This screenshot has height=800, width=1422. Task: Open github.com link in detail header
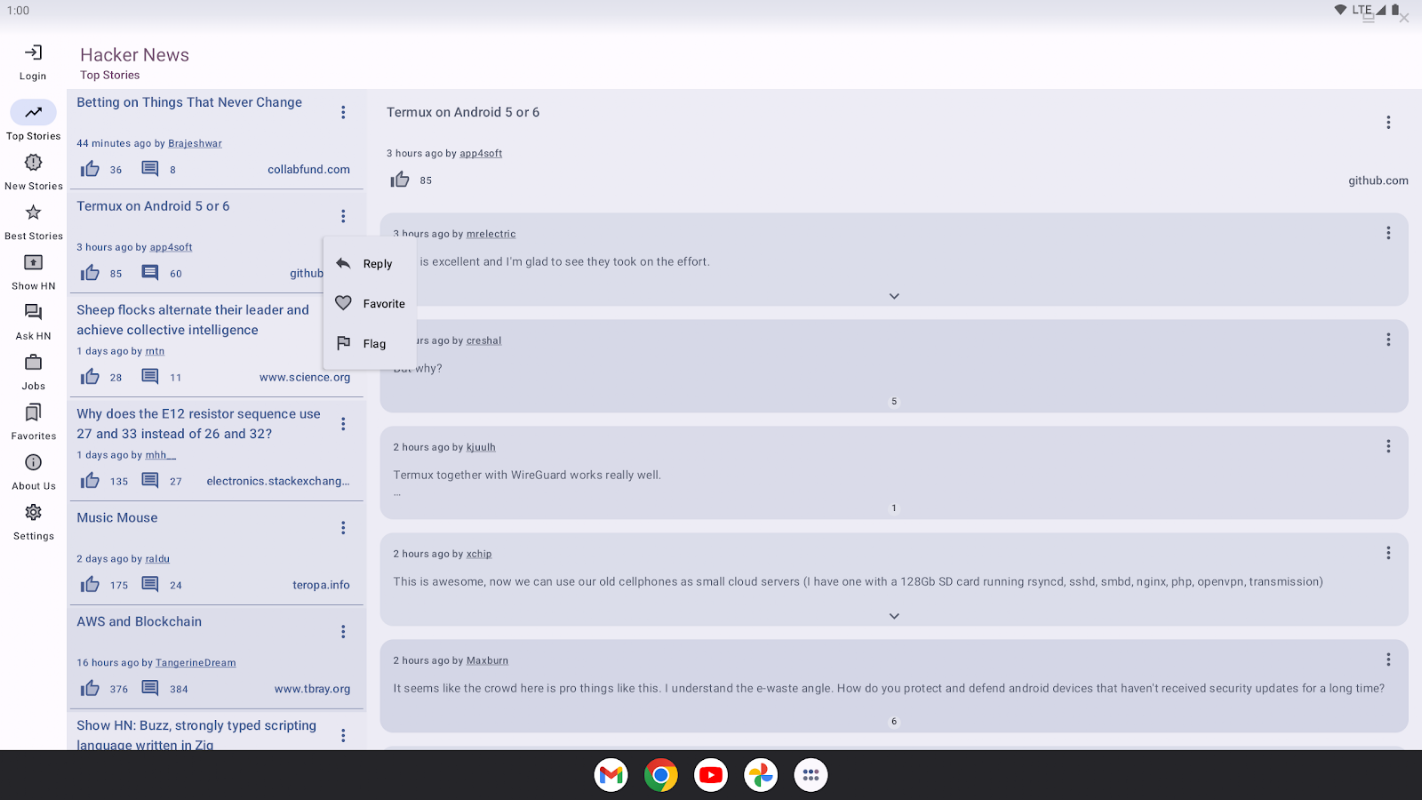1378,181
